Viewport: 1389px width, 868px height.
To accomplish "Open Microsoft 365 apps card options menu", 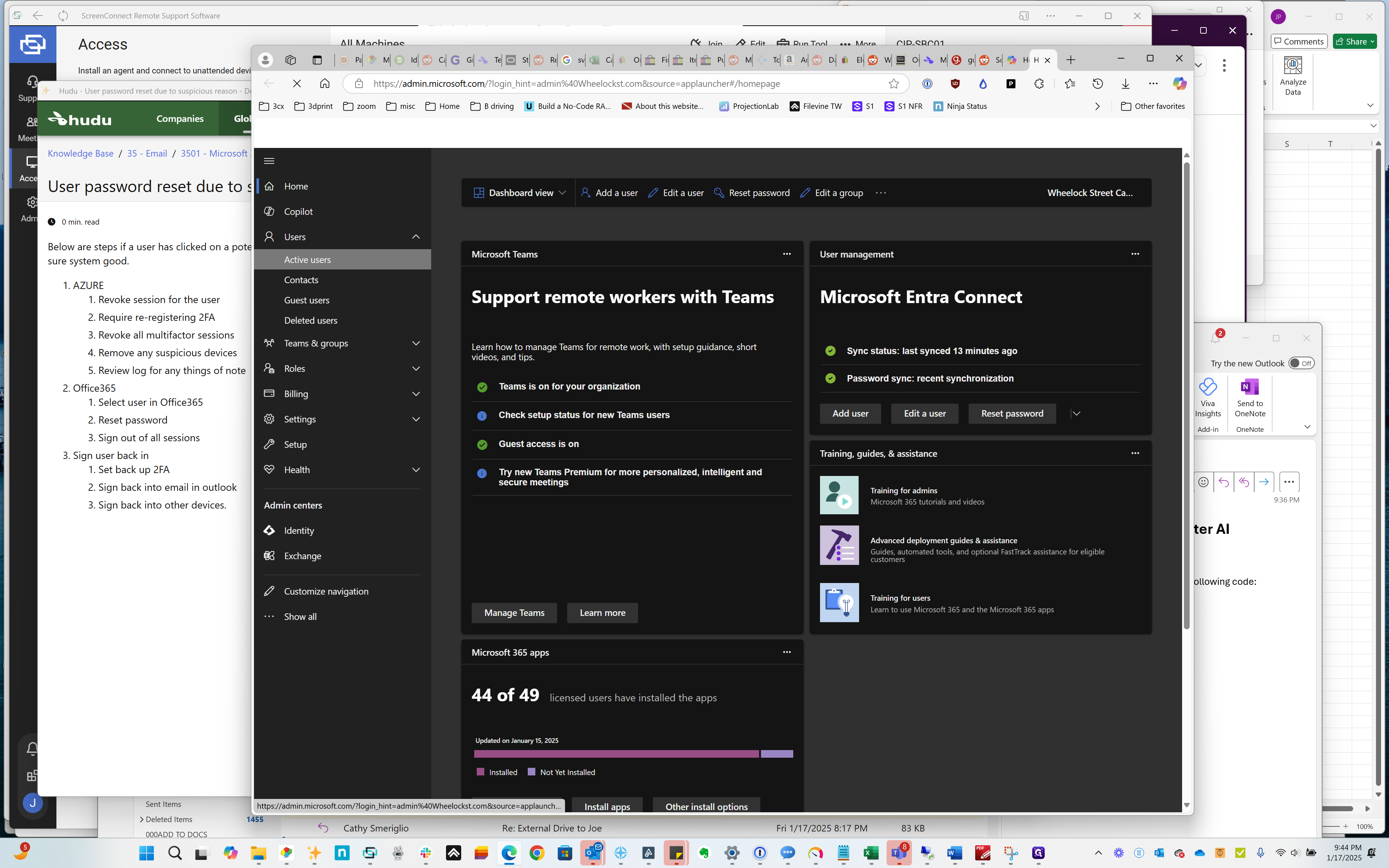I will click(x=787, y=652).
